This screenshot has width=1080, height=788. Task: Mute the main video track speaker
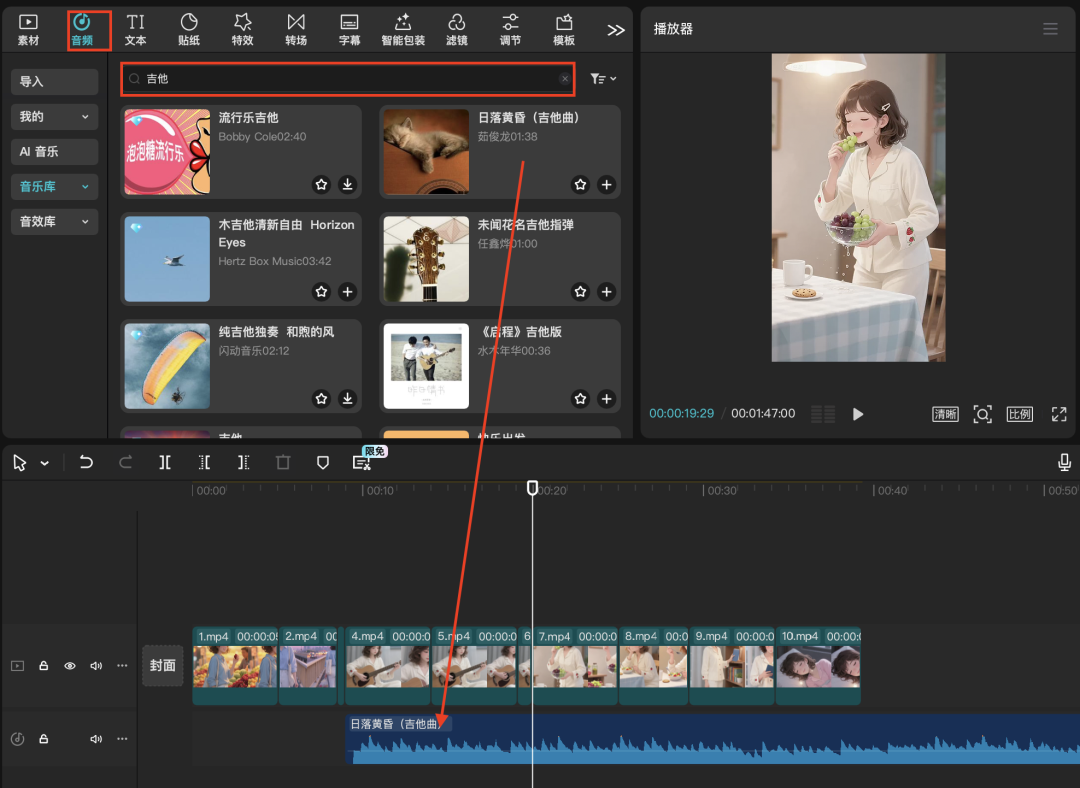96,665
